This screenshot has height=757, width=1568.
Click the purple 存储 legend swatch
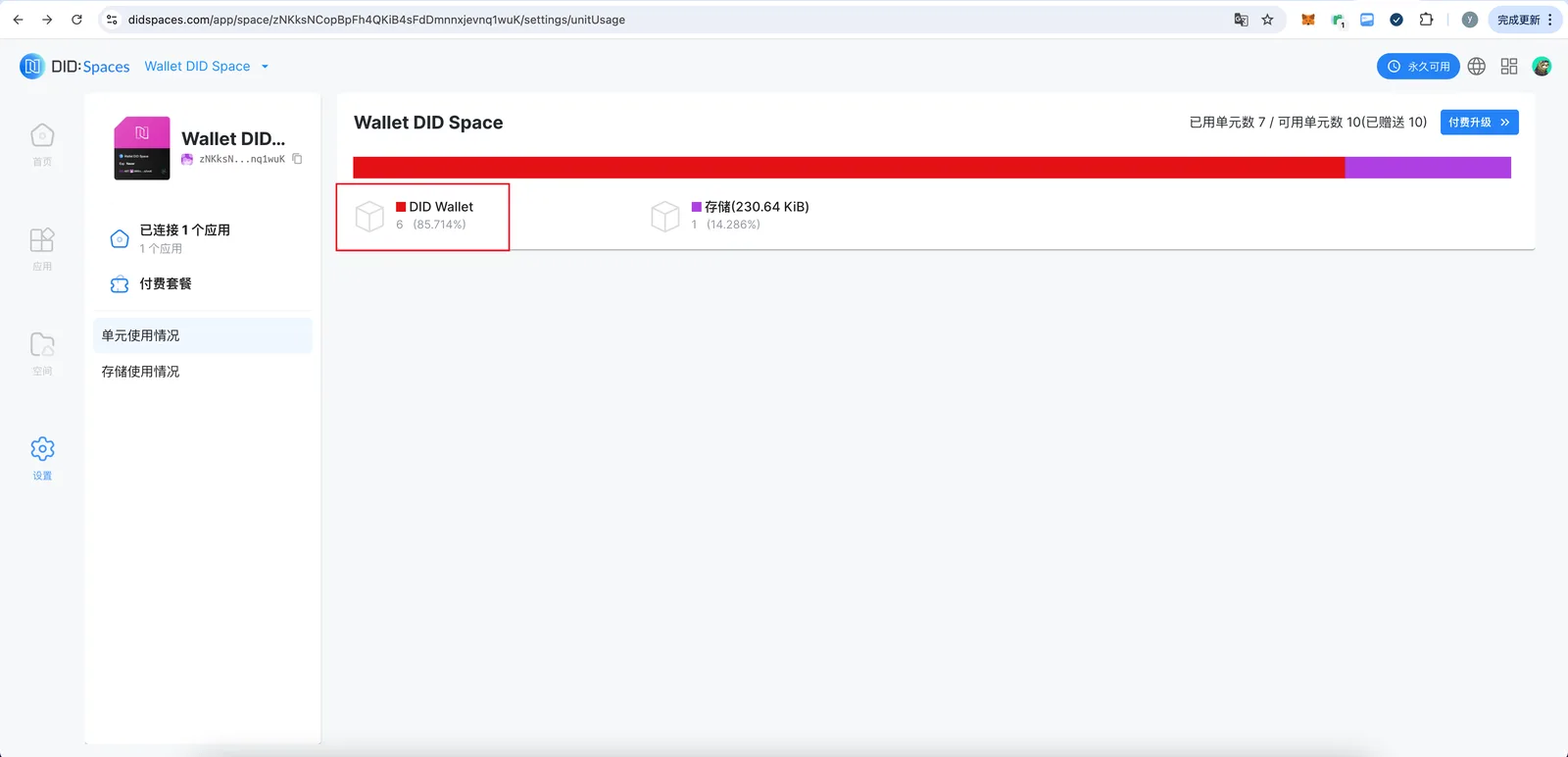pos(697,207)
